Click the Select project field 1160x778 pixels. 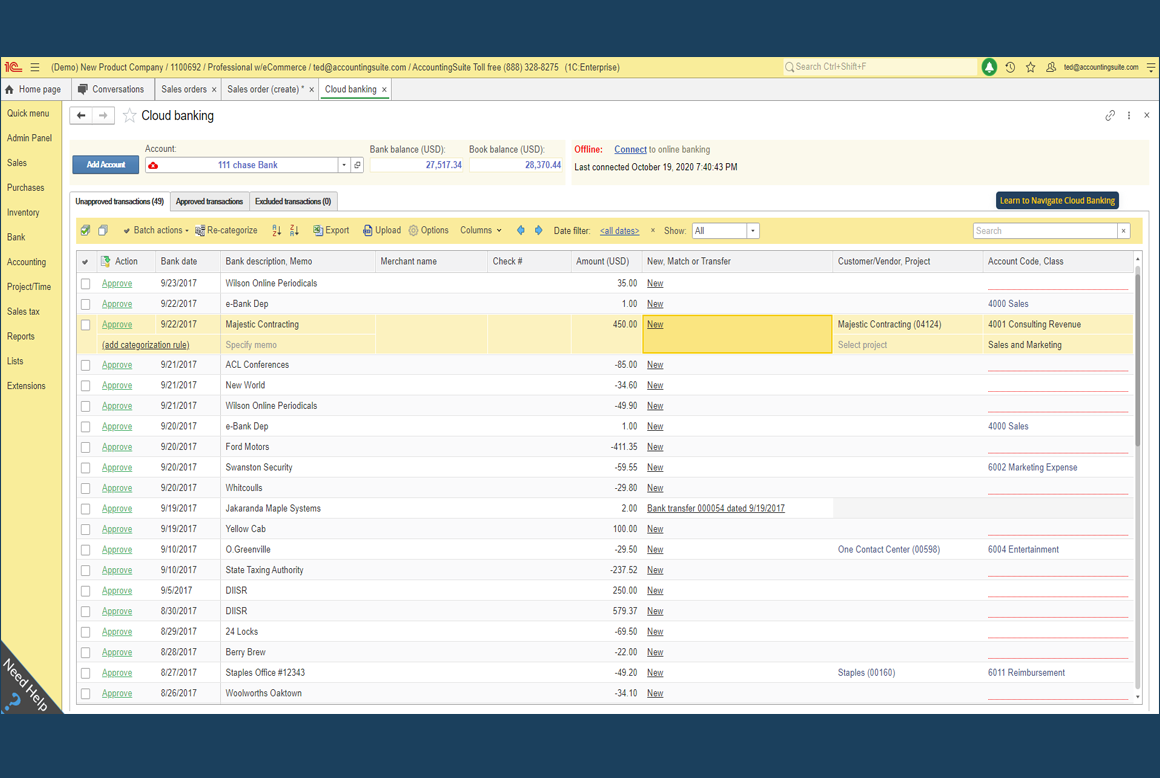(x=907, y=345)
